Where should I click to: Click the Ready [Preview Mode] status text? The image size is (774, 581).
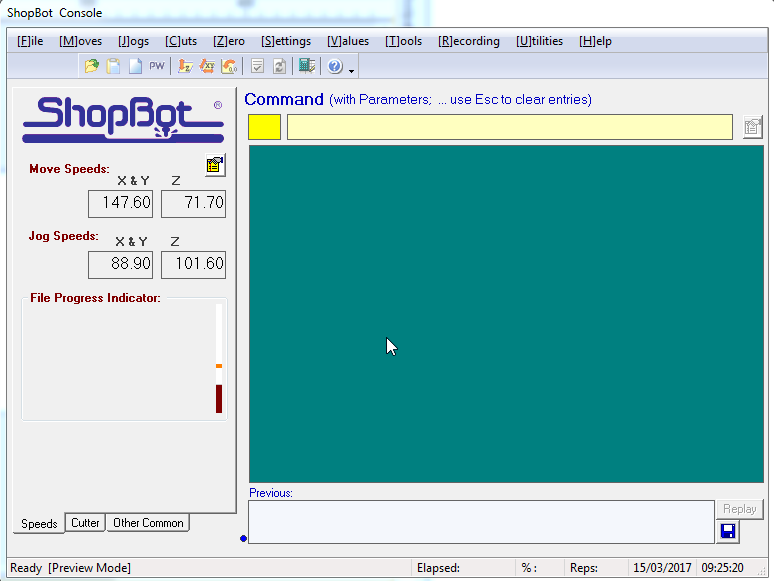click(x=70, y=568)
